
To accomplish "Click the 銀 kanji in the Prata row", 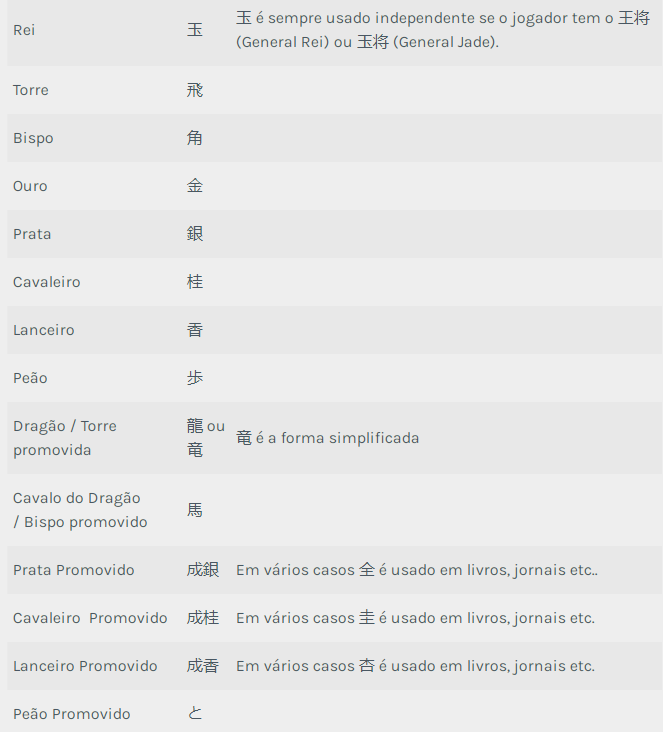I will tap(195, 234).
